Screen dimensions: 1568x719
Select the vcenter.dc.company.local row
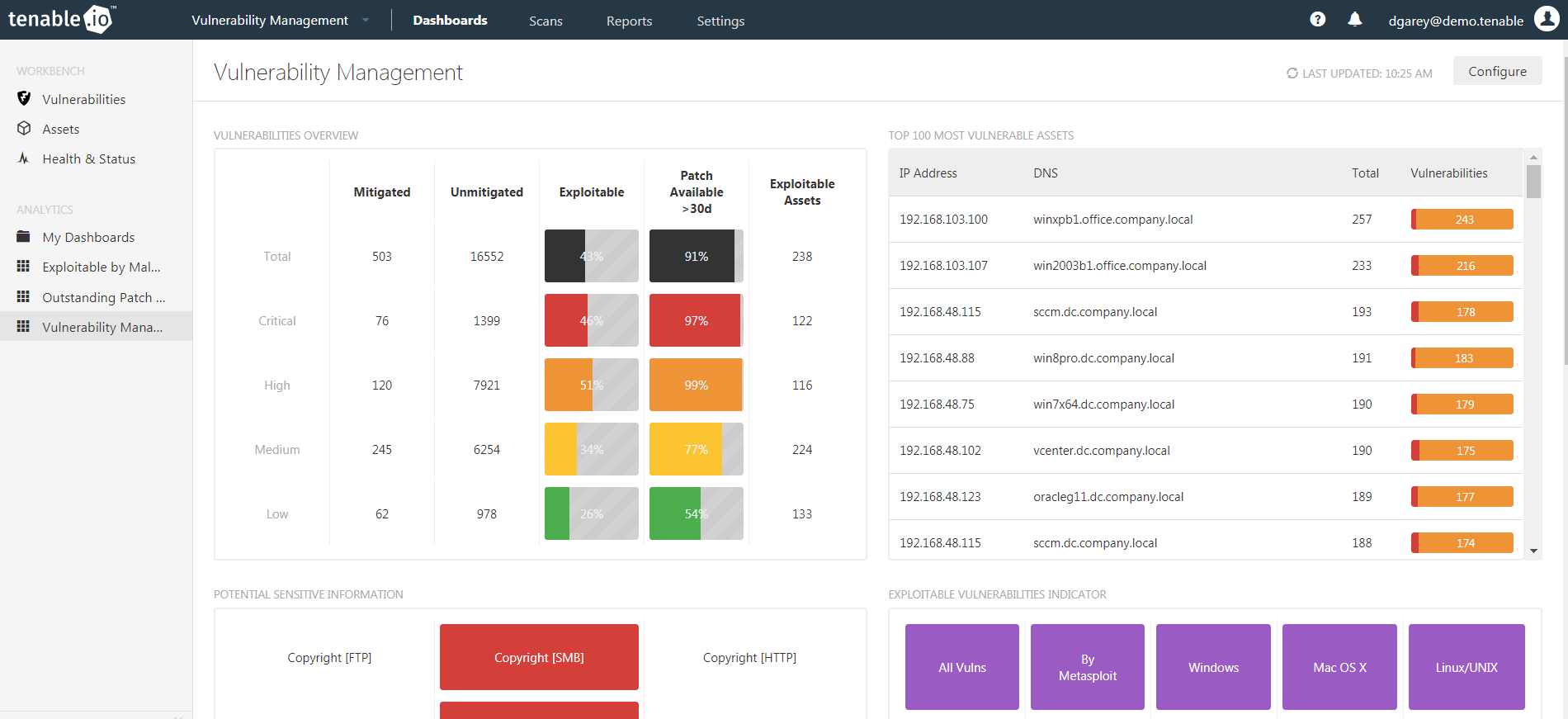(x=1206, y=450)
